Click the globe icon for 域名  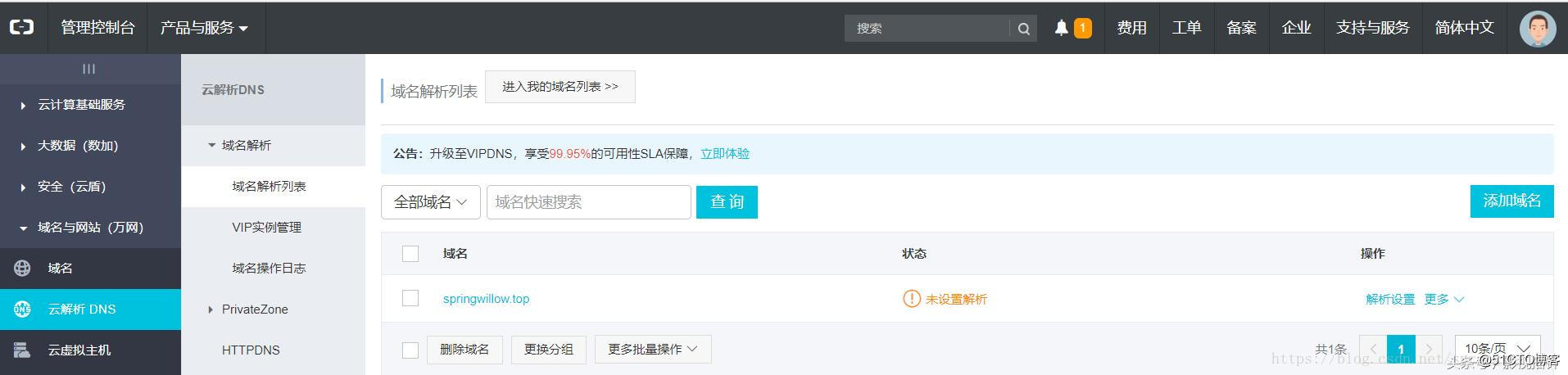pos(22,268)
